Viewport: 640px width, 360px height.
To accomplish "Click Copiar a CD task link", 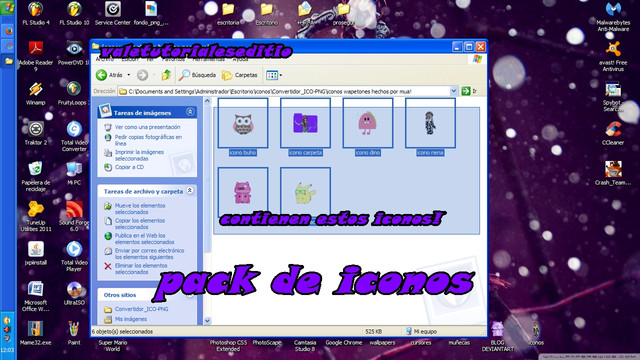I will pos(129,167).
